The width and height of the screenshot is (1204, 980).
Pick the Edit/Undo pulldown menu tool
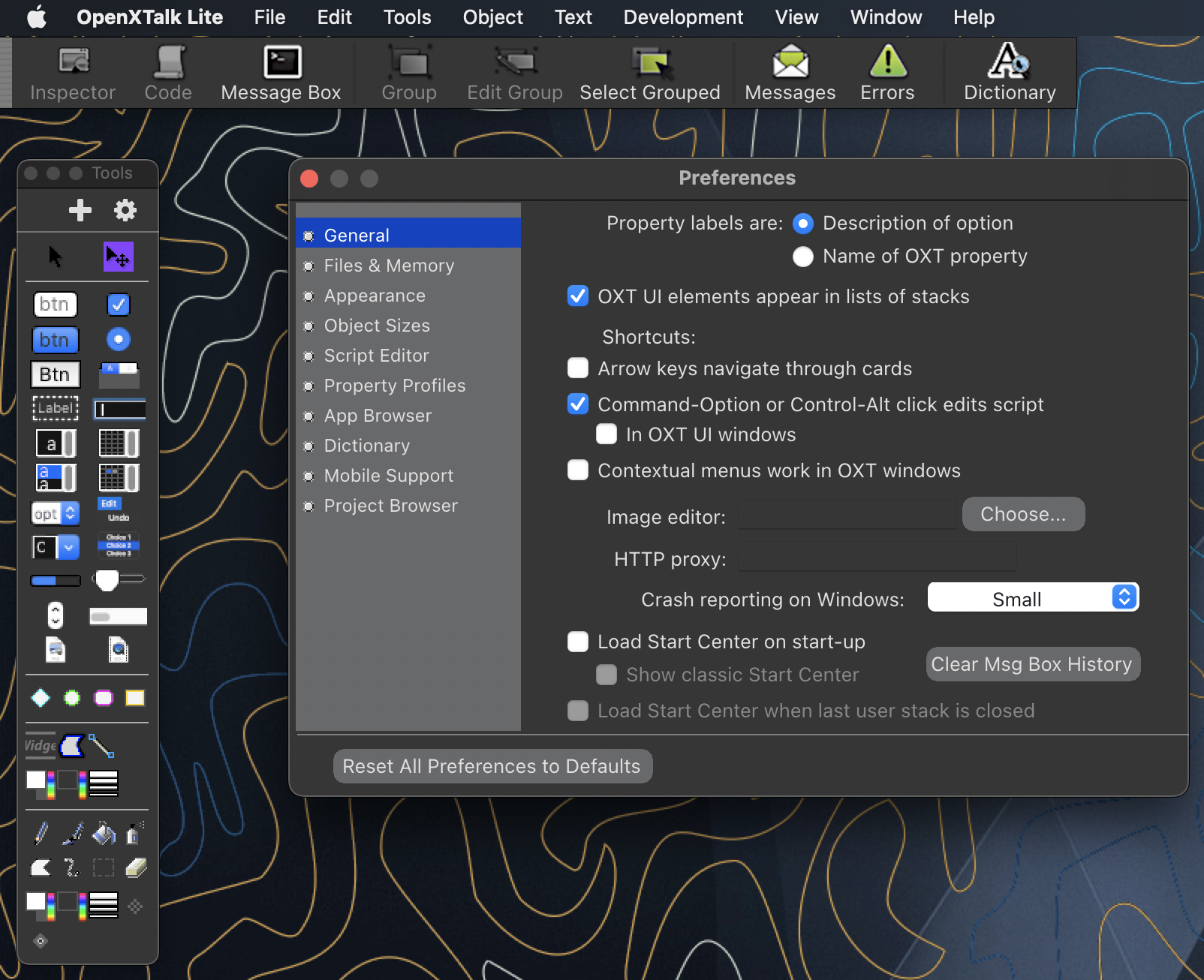pyautogui.click(x=119, y=510)
